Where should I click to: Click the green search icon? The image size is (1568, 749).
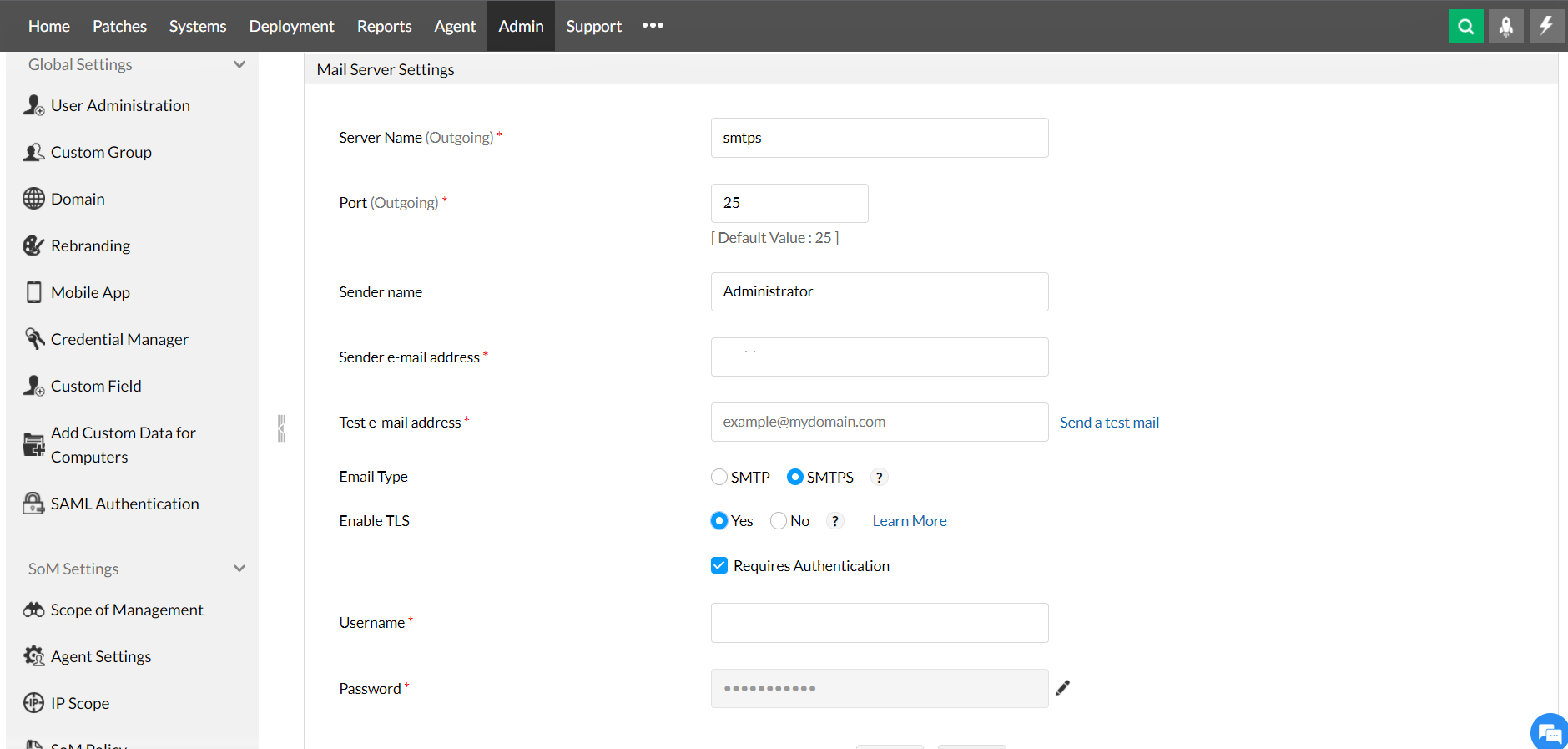(x=1465, y=26)
